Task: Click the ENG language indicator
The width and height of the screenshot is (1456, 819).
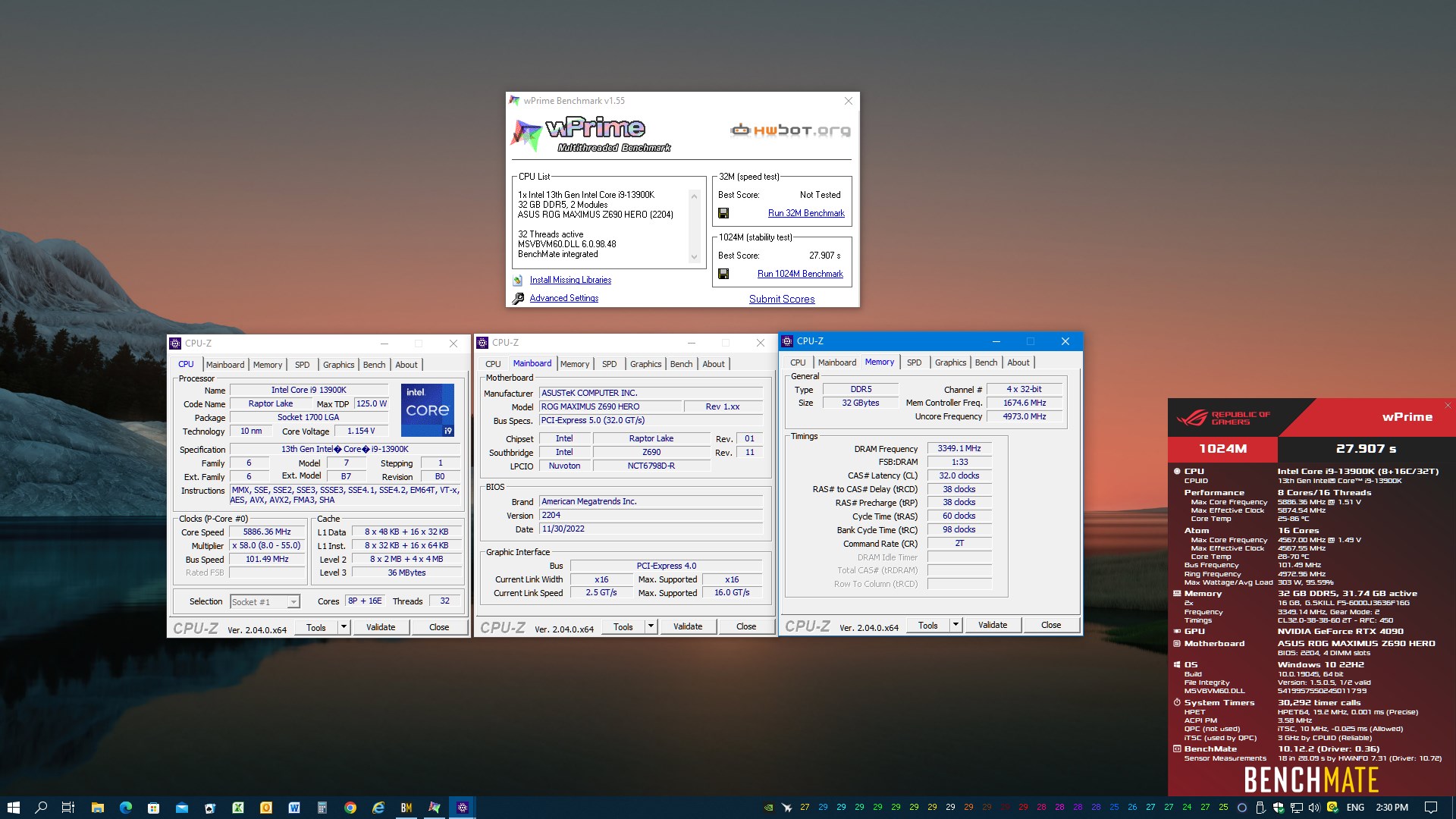Action: pos(1355,808)
